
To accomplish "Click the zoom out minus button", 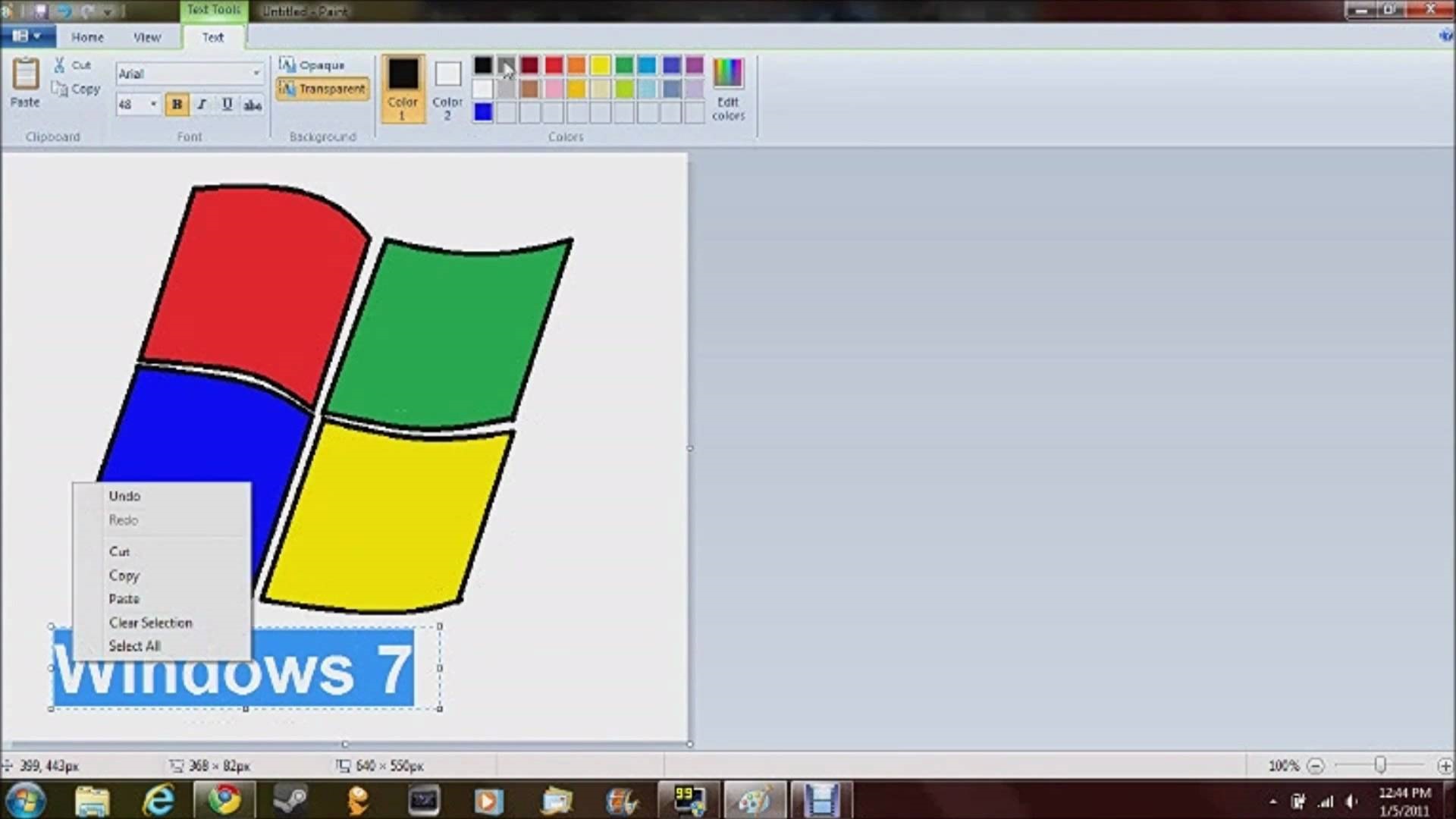I will pos(1316,766).
